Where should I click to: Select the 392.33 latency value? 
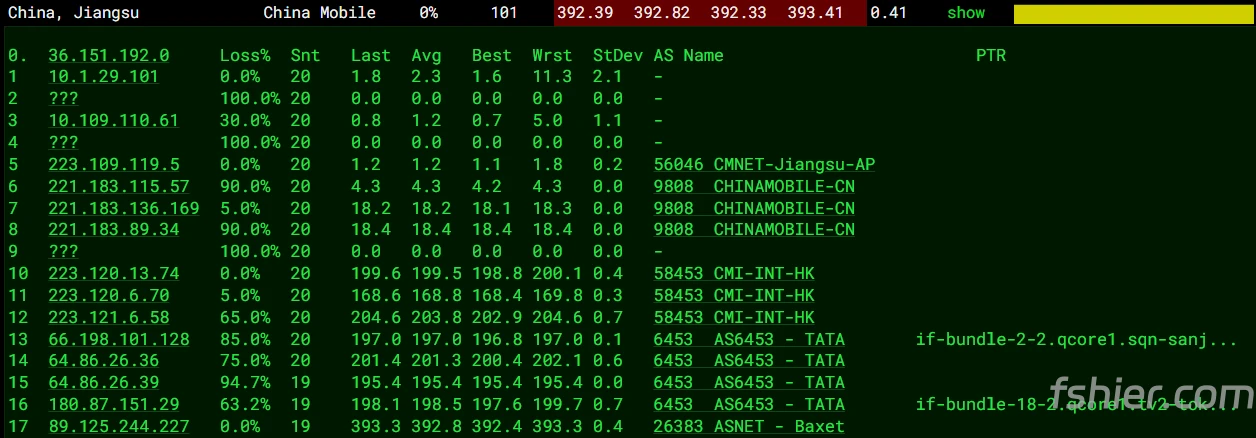740,13
